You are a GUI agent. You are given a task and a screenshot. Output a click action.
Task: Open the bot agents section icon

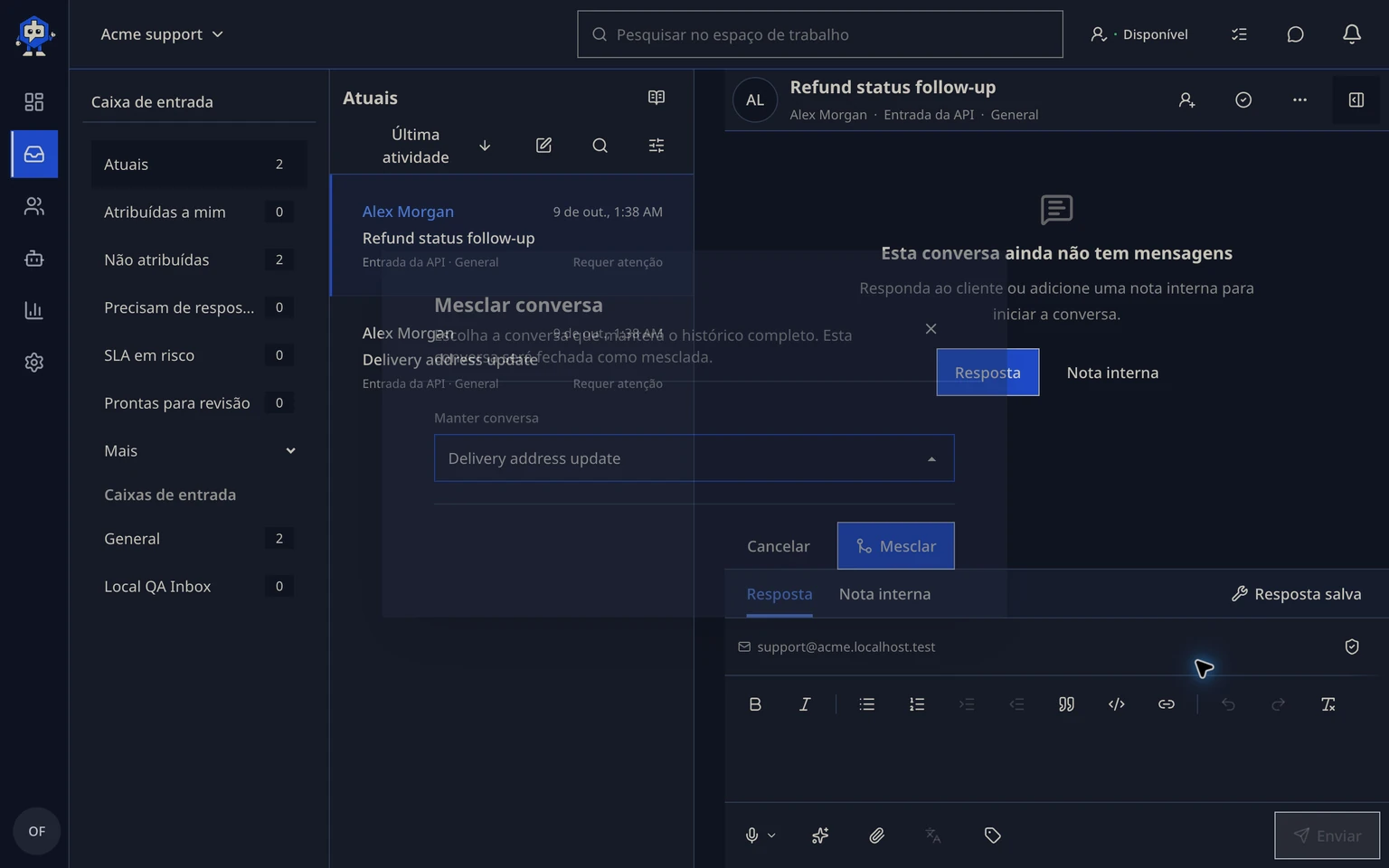tap(34, 259)
